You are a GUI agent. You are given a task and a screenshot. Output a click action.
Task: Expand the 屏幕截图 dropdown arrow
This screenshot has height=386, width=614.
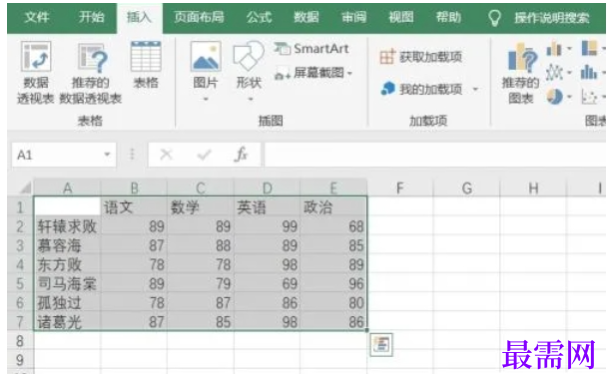(350, 73)
